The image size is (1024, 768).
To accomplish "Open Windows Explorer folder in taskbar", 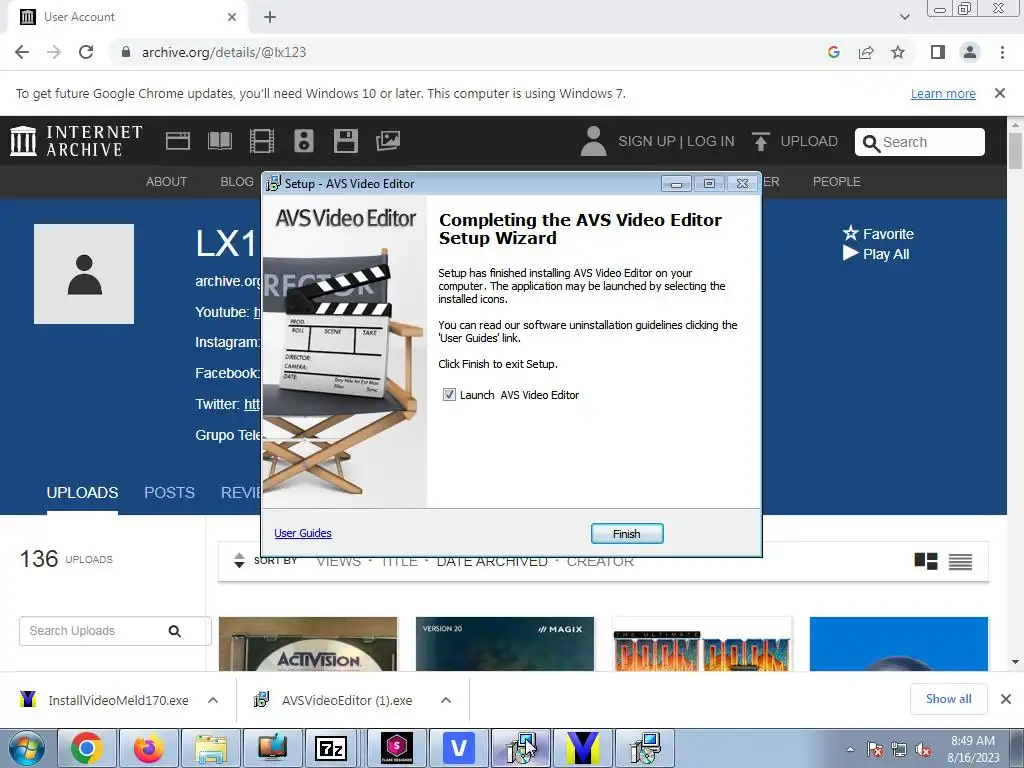I will (x=210, y=748).
